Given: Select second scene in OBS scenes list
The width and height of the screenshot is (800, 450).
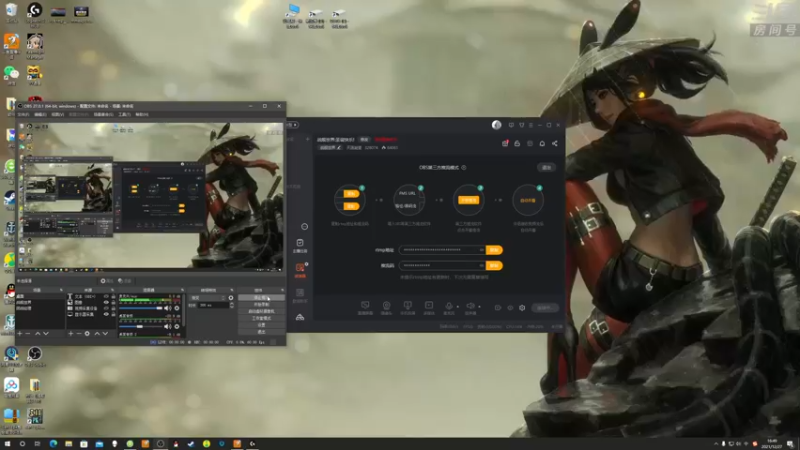Looking at the screenshot, I should [40, 303].
